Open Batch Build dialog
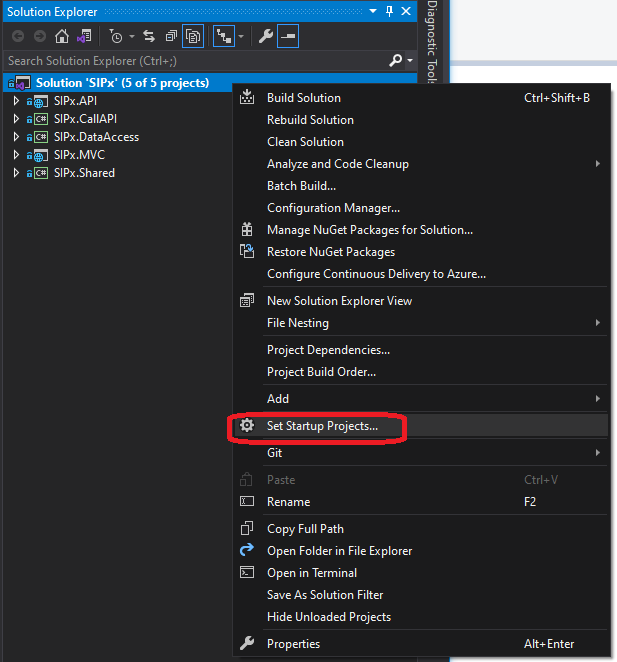Screen dimensions: 617x662 point(421,186)
